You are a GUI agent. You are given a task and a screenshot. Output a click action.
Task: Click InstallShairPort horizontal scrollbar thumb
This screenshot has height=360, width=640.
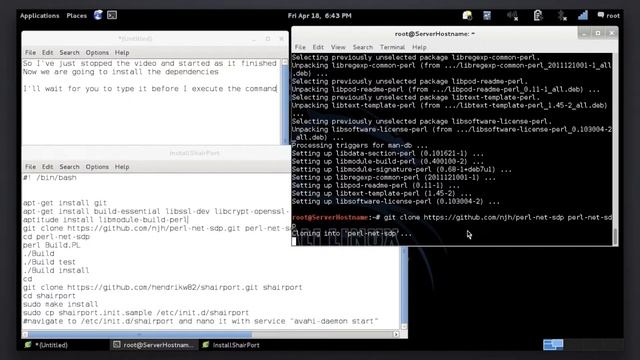click(x=140, y=334)
